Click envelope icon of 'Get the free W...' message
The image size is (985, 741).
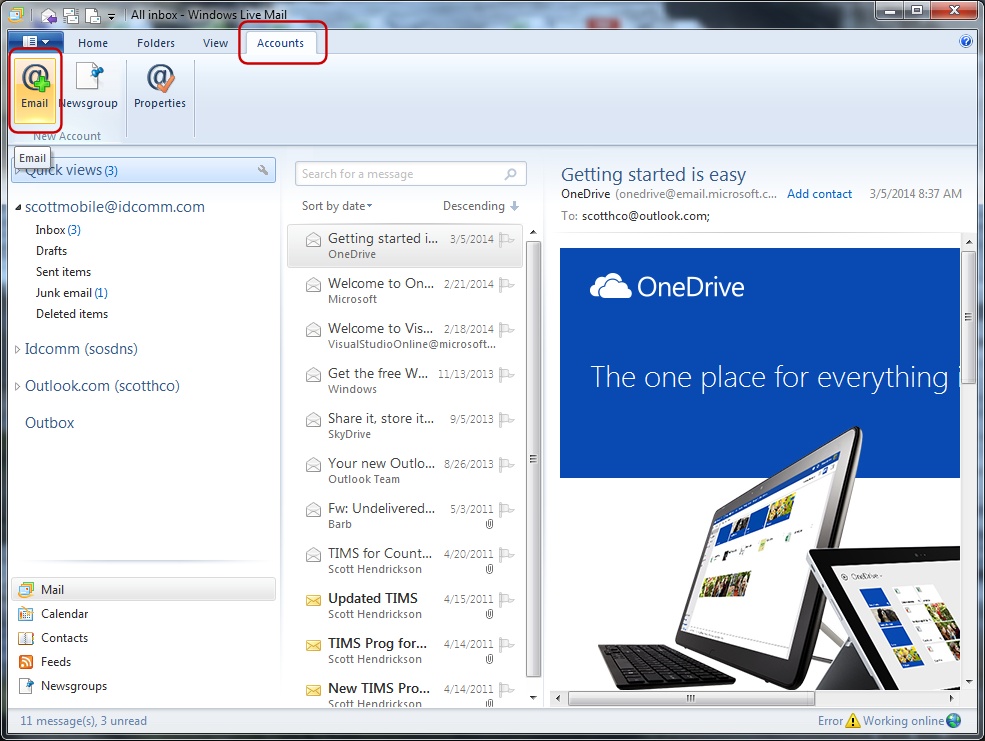(313, 374)
